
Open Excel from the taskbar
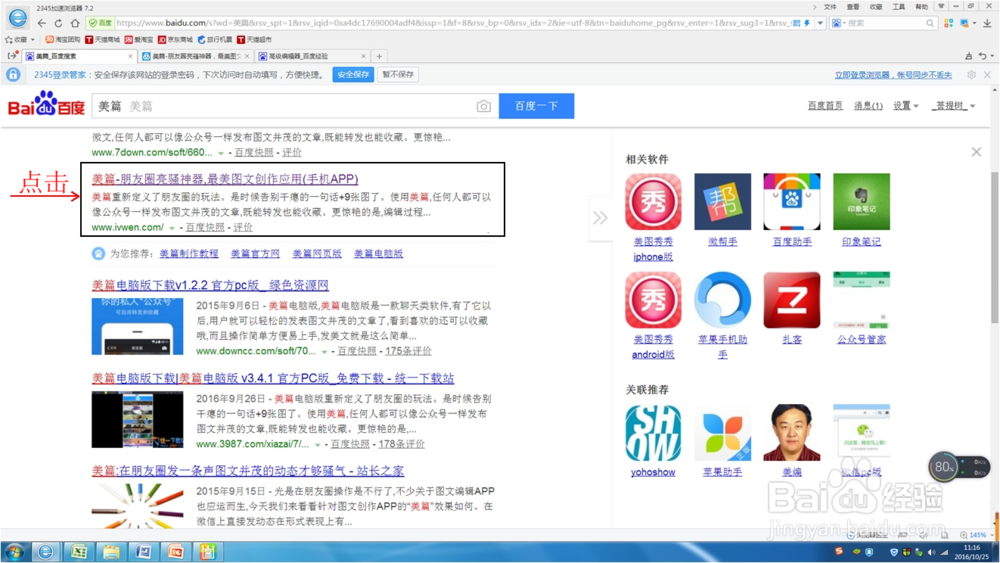[x=78, y=552]
